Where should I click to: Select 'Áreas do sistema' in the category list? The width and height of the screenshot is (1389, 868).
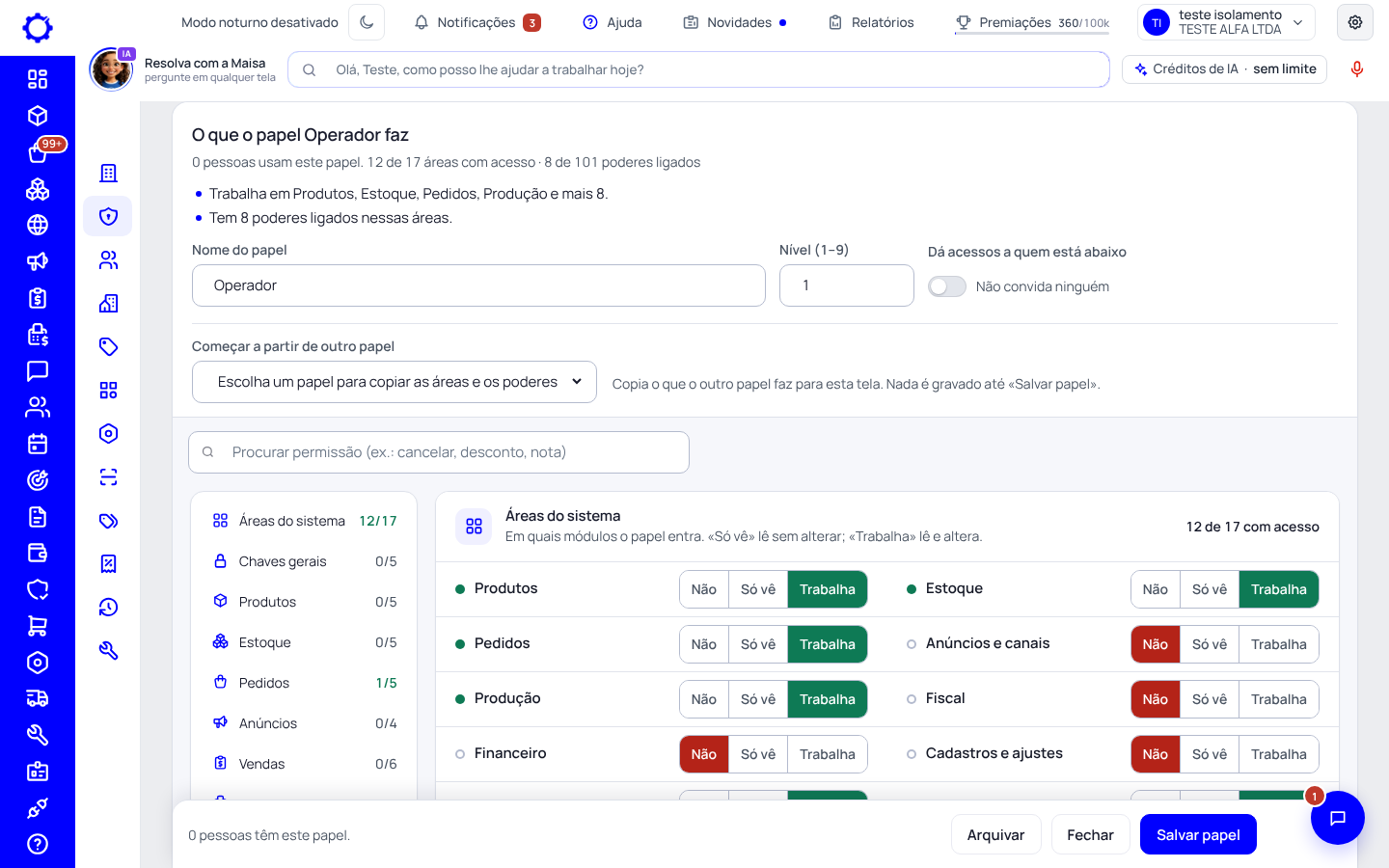click(x=304, y=521)
